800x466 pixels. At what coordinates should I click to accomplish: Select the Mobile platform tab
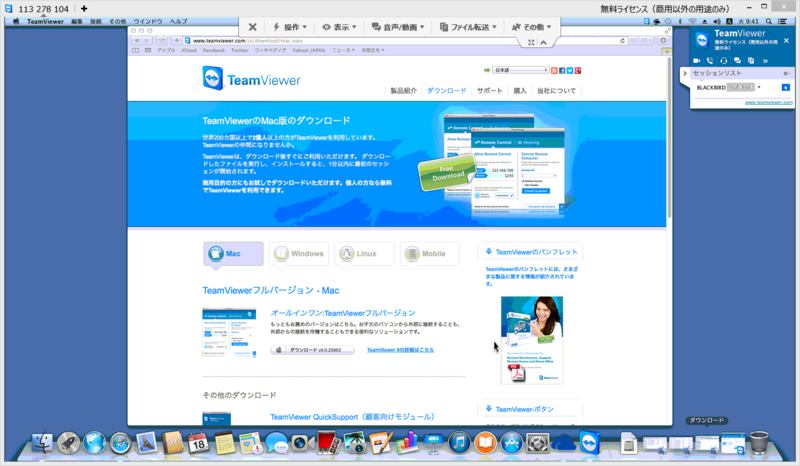coord(430,254)
